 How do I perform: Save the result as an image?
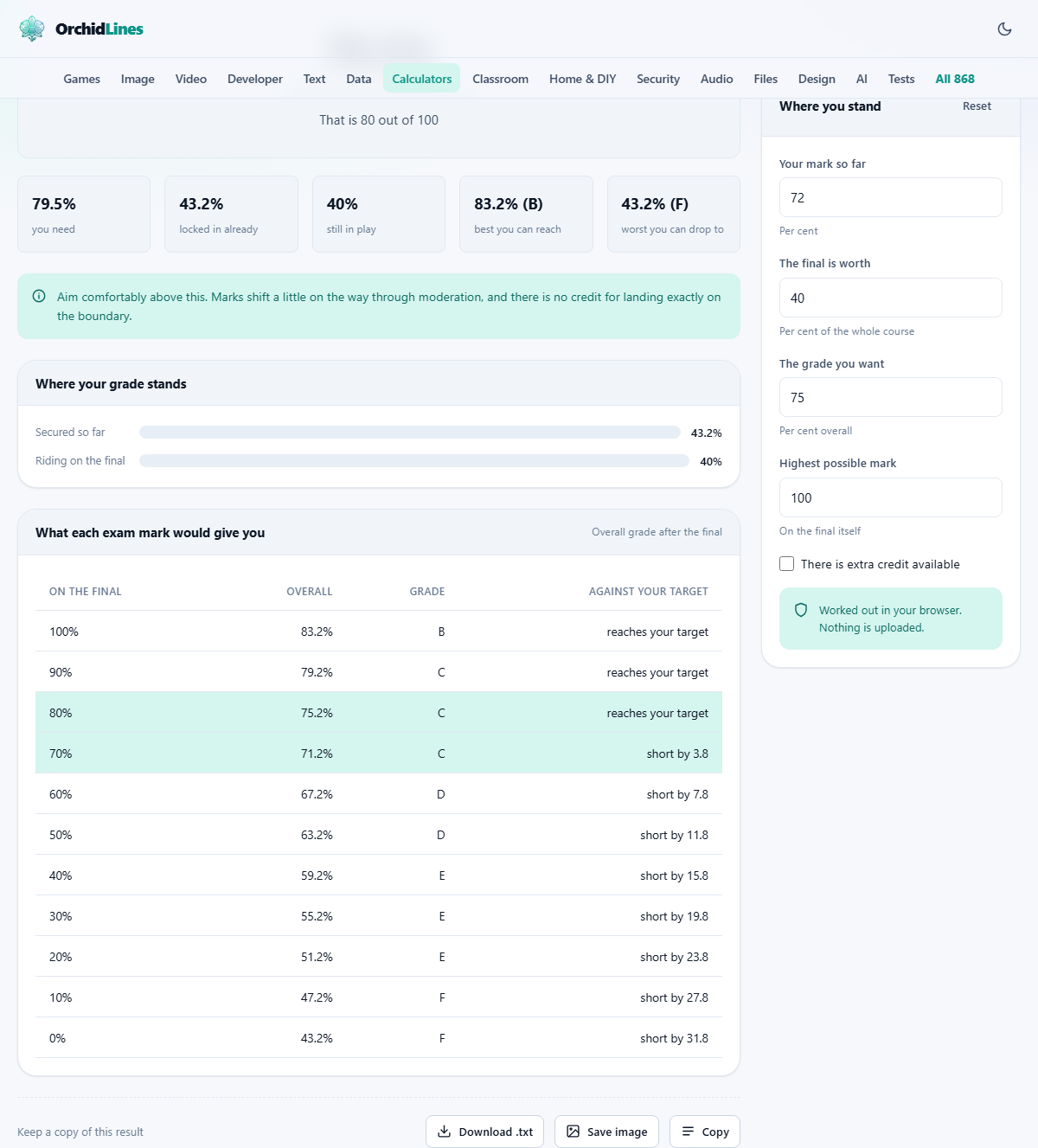point(606,1132)
